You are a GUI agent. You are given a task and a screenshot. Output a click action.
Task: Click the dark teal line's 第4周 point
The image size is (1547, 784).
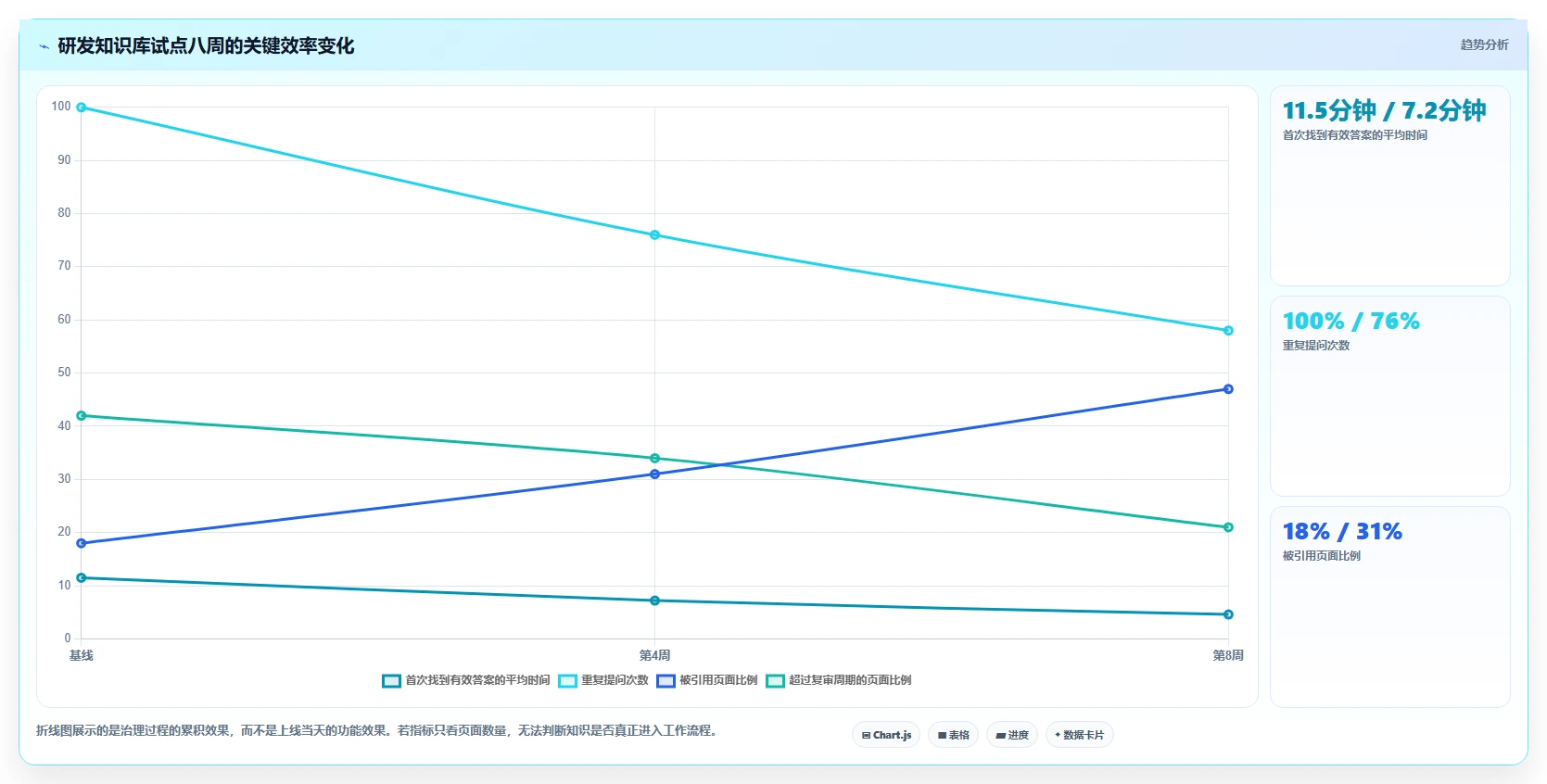point(654,601)
